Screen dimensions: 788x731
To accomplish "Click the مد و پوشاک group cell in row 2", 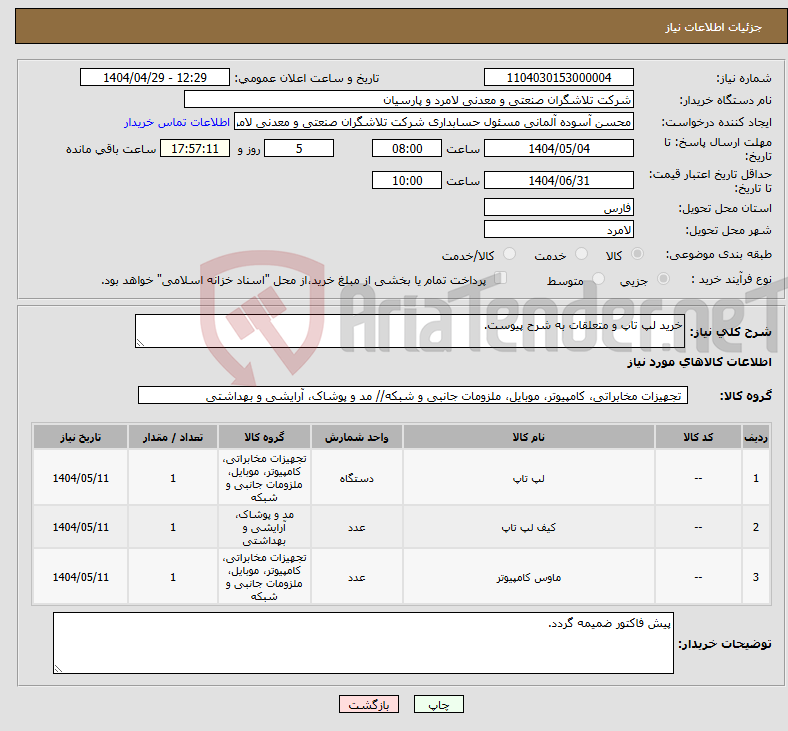I will 264,527.
